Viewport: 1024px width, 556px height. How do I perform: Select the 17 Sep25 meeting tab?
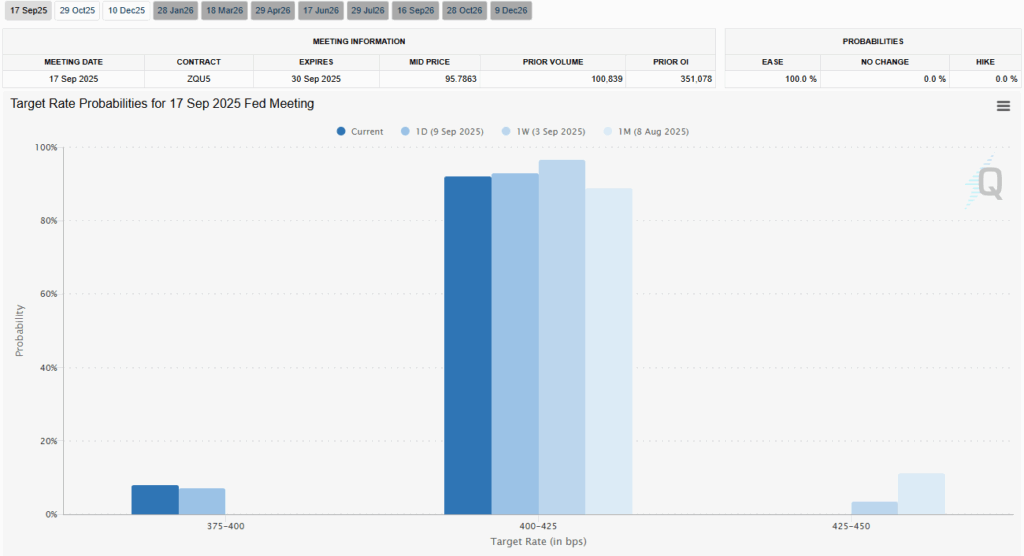(26, 11)
